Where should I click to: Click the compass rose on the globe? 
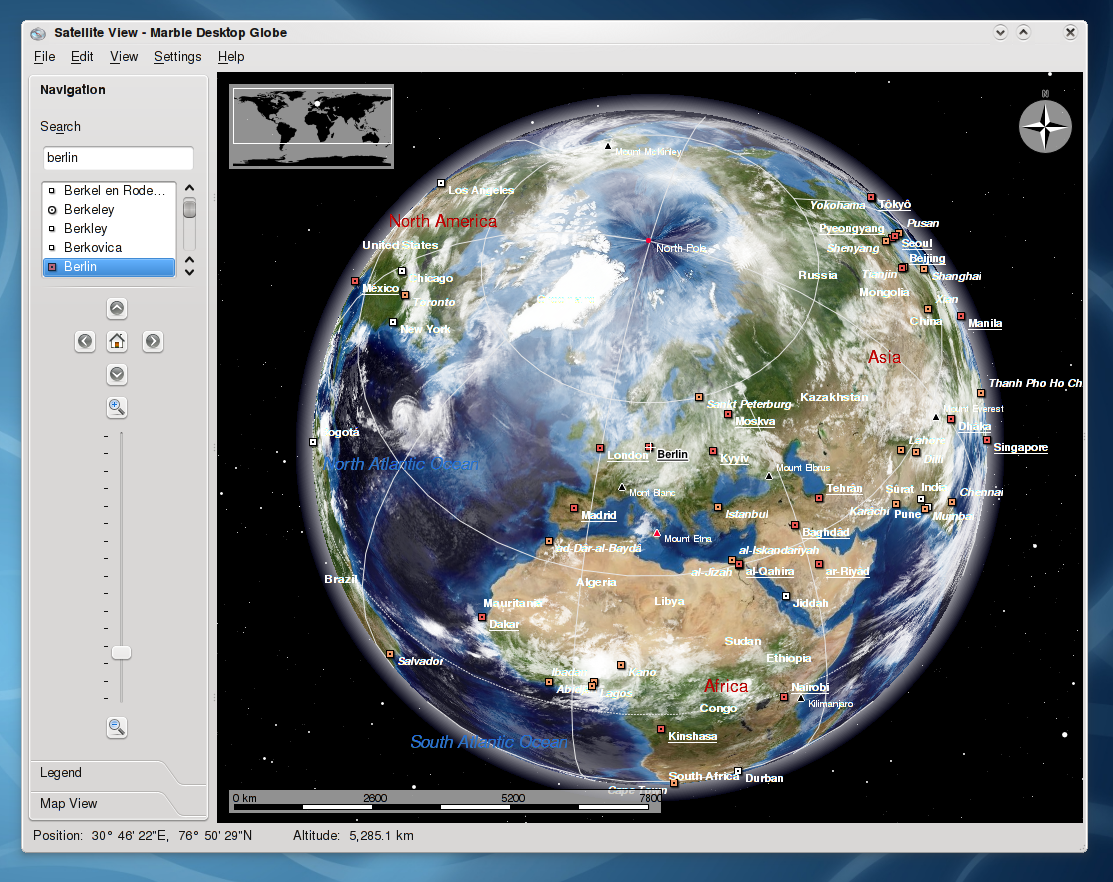[1044, 126]
